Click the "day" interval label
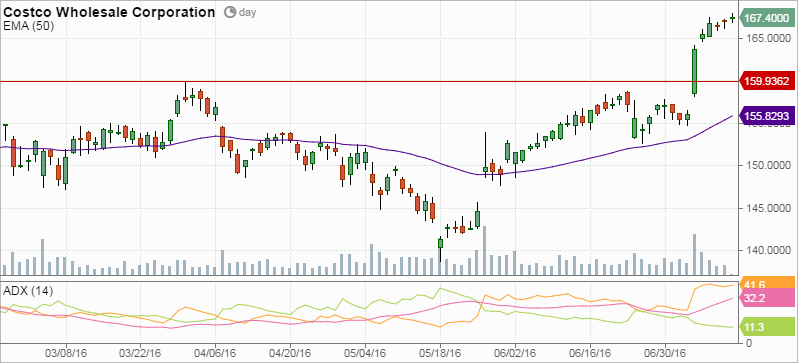This screenshot has width=798, height=363. click(x=247, y=12)
